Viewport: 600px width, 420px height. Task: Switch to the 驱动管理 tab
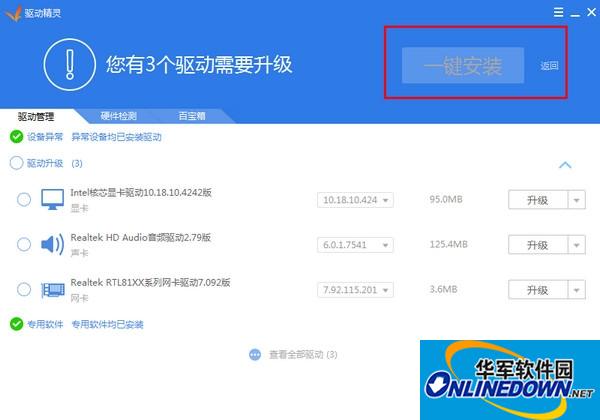[x=36, y=116]
